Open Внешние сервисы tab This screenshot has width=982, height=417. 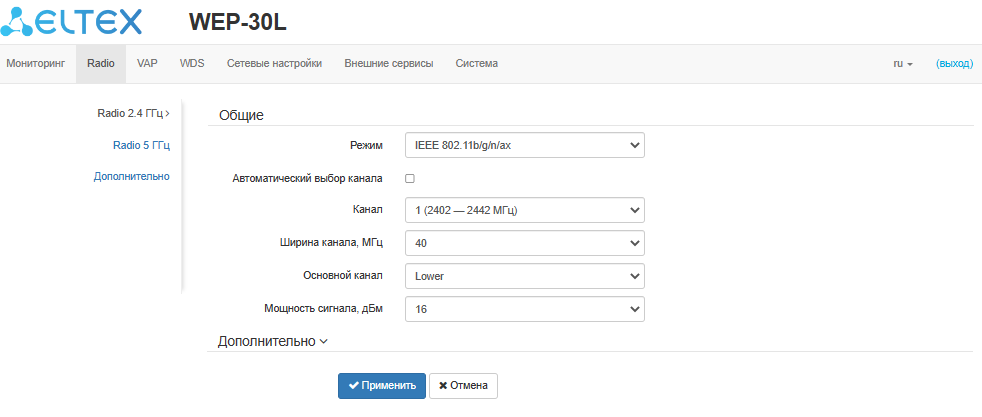[388, 64]
